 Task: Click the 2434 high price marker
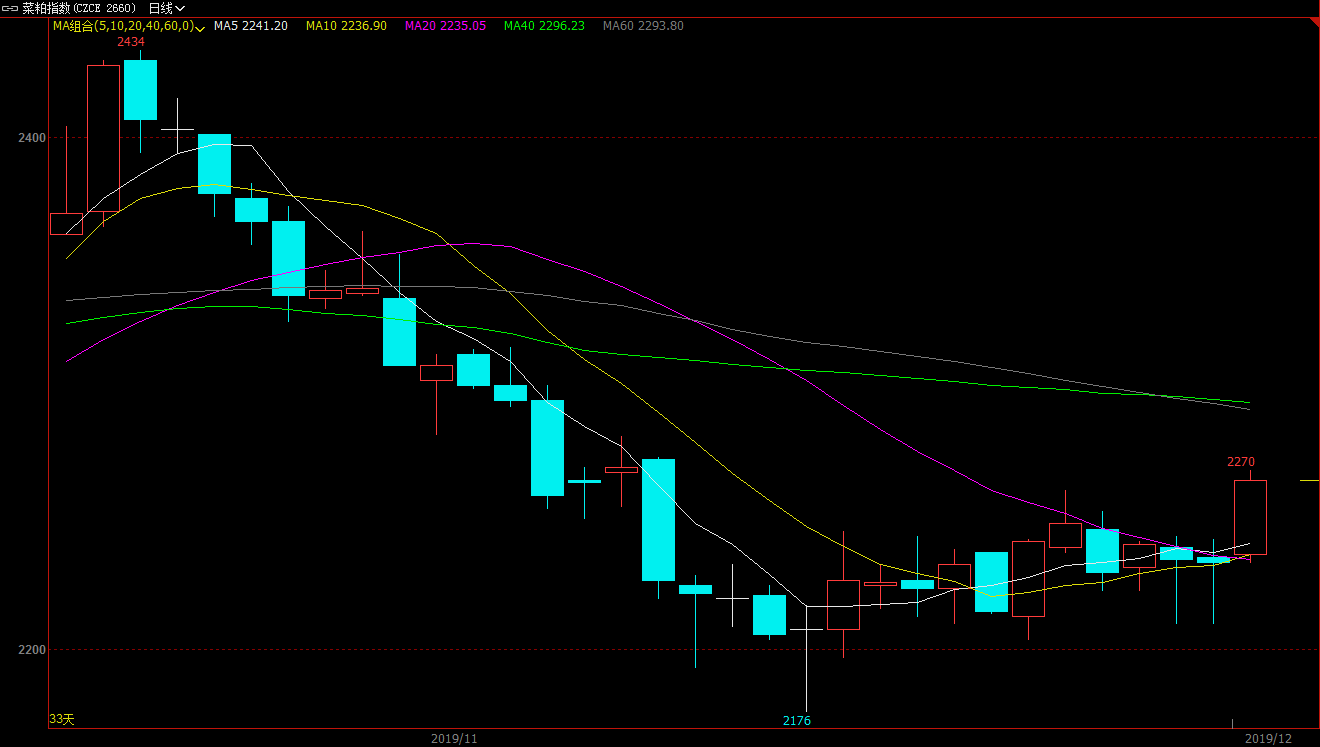coord(130,42)
